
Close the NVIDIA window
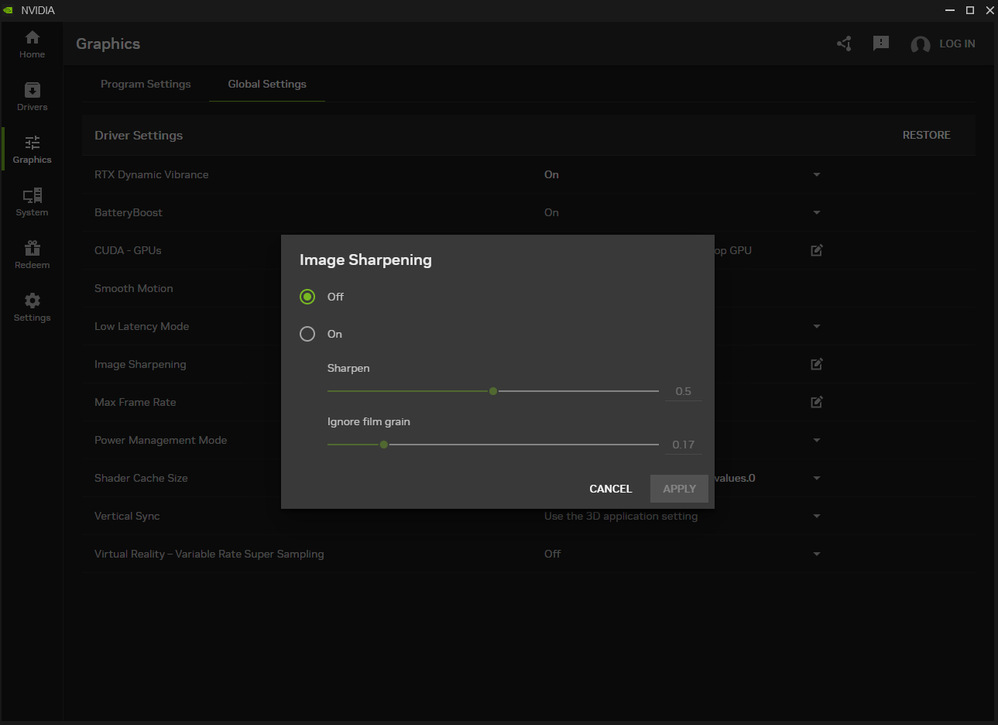coord(990,10)
